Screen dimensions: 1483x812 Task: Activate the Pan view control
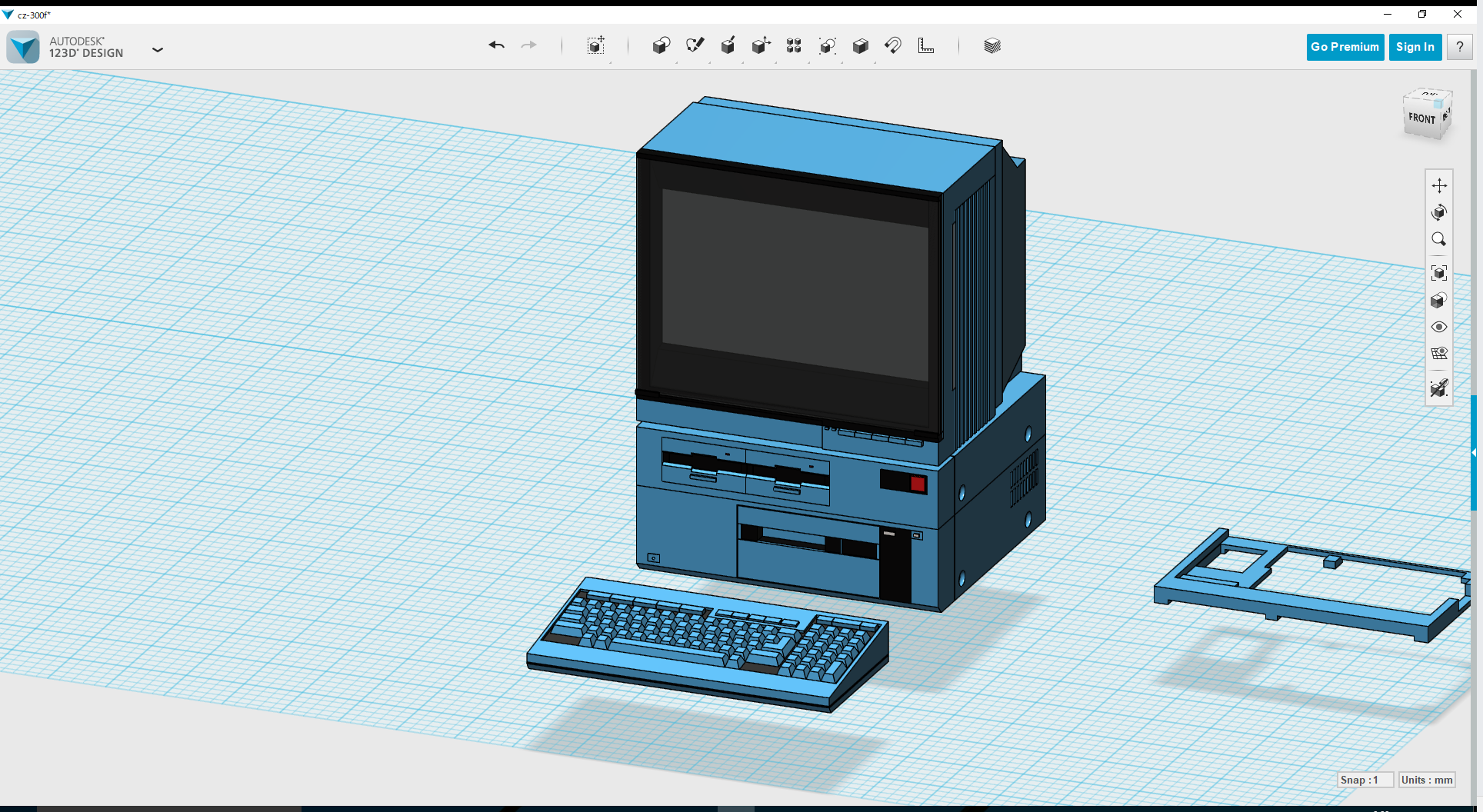click(1439, 185)
